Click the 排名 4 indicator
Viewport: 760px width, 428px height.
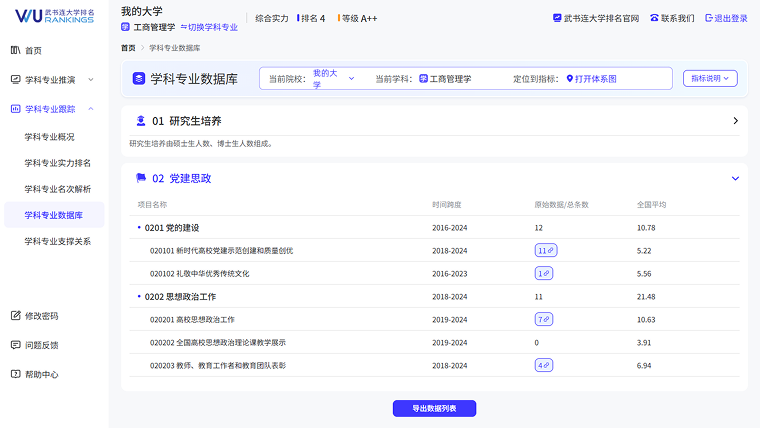311,18
